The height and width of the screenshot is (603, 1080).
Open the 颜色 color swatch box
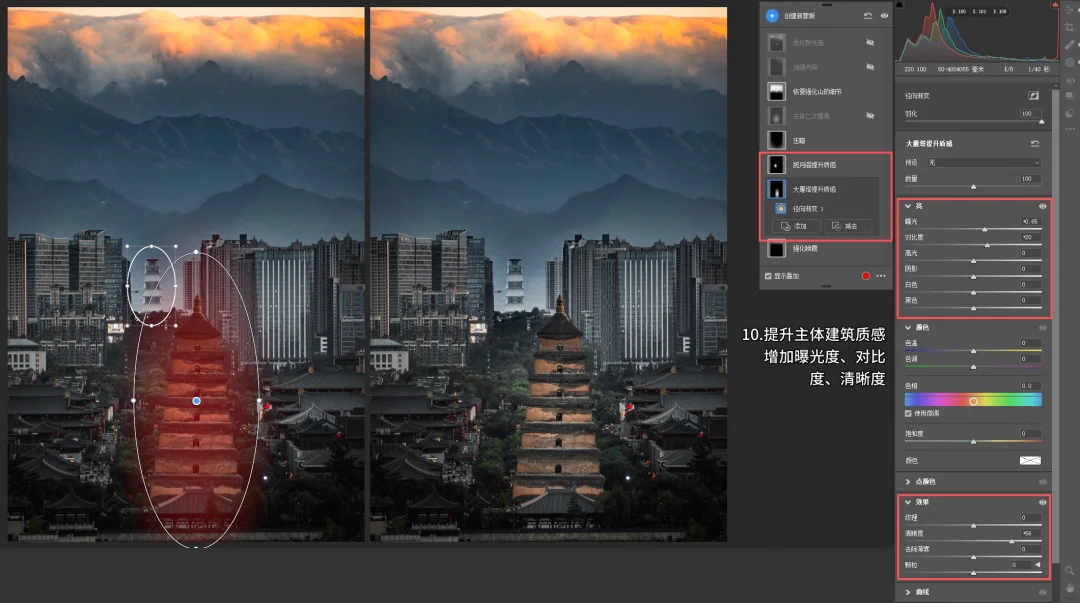click(1030, 460)
